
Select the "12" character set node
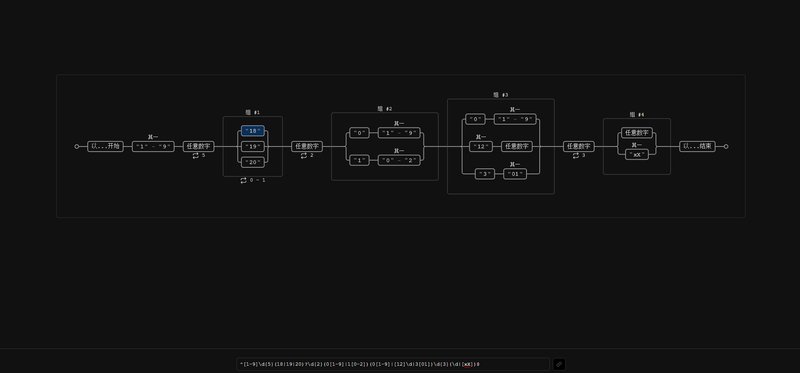pos(481,146)
